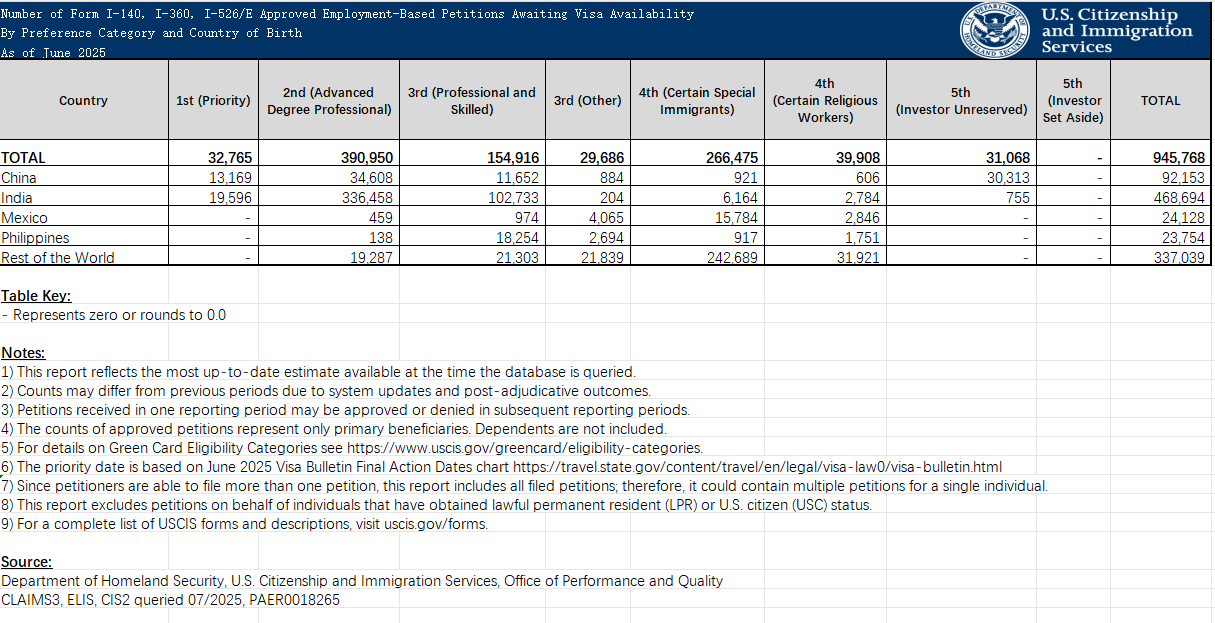Select Philippines cell 138
Viewport: 1215px width, 623px height.
point(329,238)
